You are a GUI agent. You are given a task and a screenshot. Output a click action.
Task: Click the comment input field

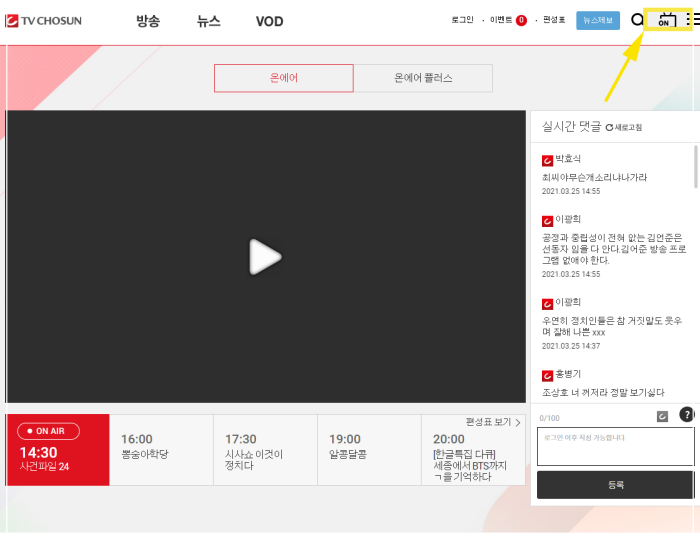[616, 446]
